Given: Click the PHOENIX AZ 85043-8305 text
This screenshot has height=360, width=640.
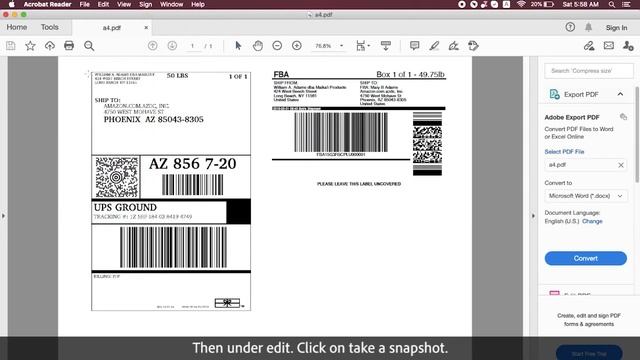Looking at the screenshot, I should coord(153,120).
